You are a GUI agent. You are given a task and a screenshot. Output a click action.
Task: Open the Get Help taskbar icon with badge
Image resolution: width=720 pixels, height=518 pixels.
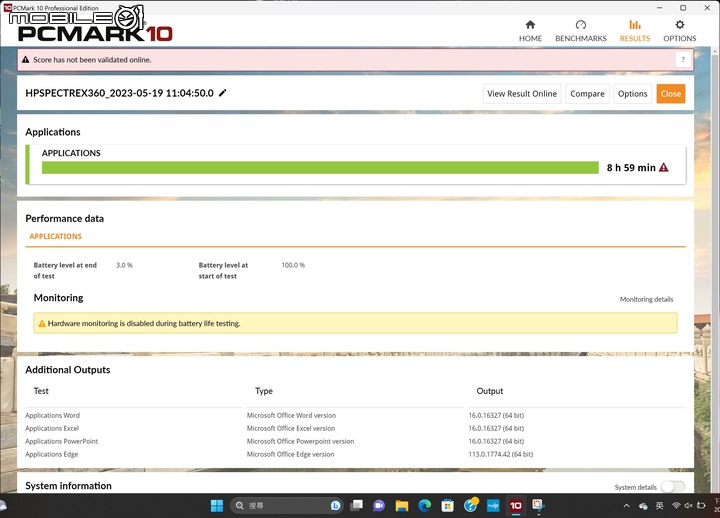click(x=471, y=505)
